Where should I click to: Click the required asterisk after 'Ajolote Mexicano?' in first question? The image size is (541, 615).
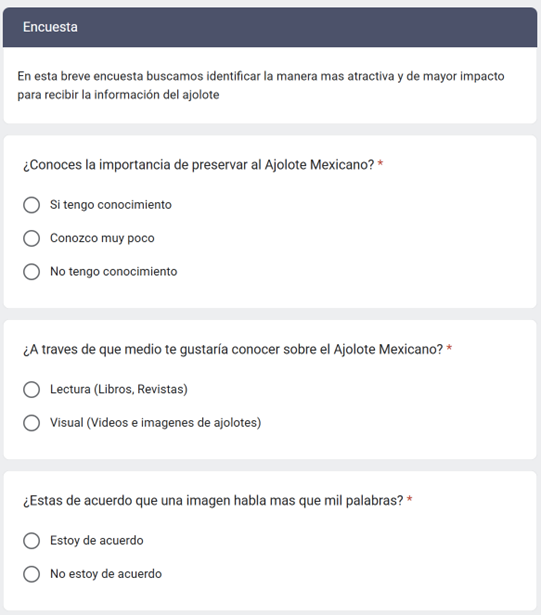[380, 163]
